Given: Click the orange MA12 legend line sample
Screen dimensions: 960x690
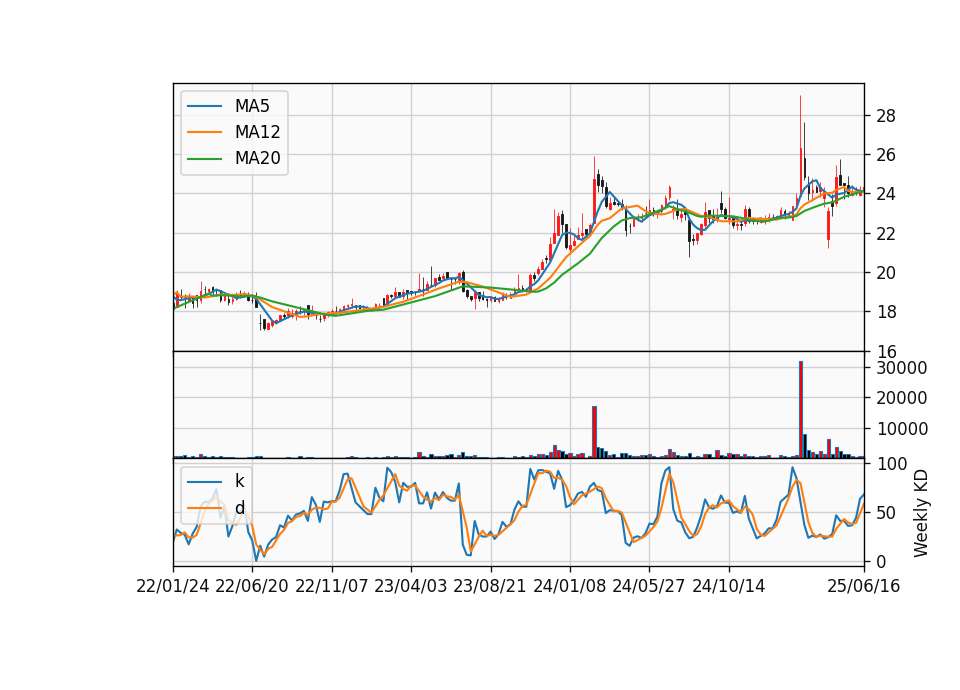Looking at the screenshot, I should [x=204, y=132].
